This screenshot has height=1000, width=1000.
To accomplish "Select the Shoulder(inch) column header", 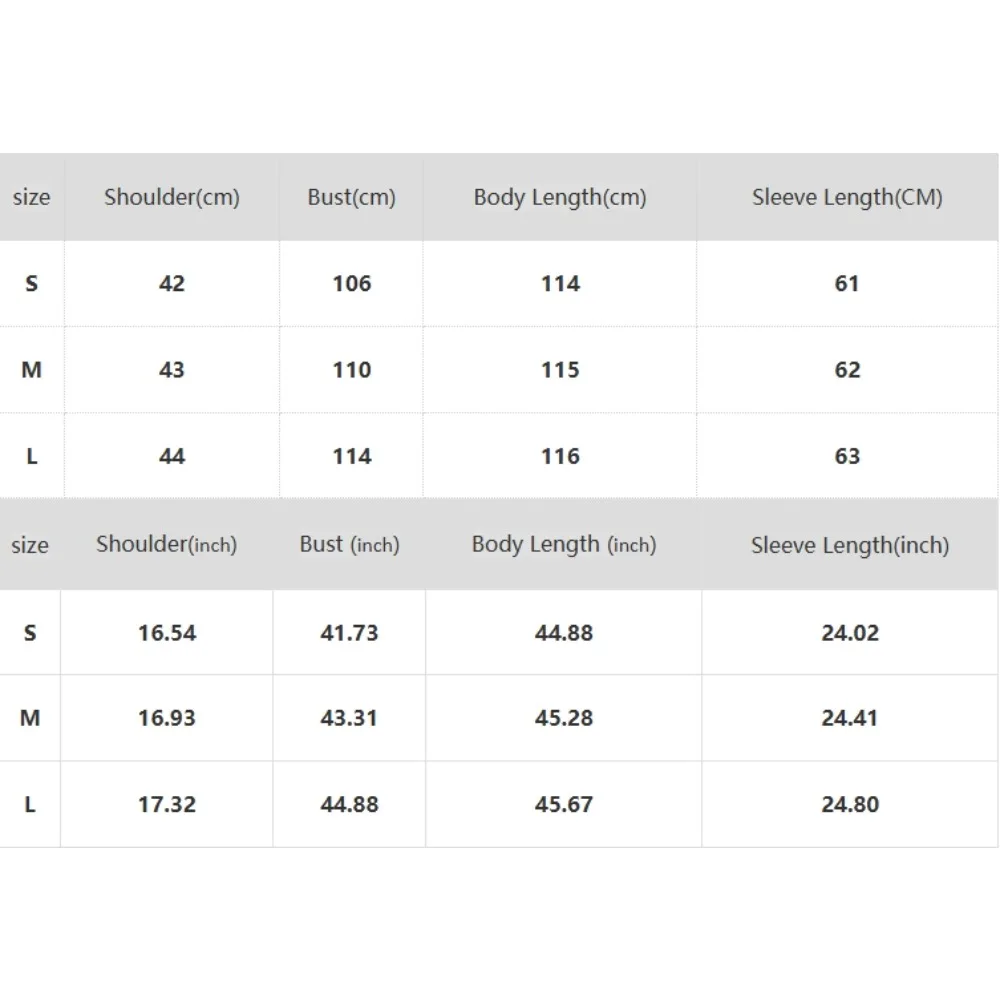I will tap(166, 545).
